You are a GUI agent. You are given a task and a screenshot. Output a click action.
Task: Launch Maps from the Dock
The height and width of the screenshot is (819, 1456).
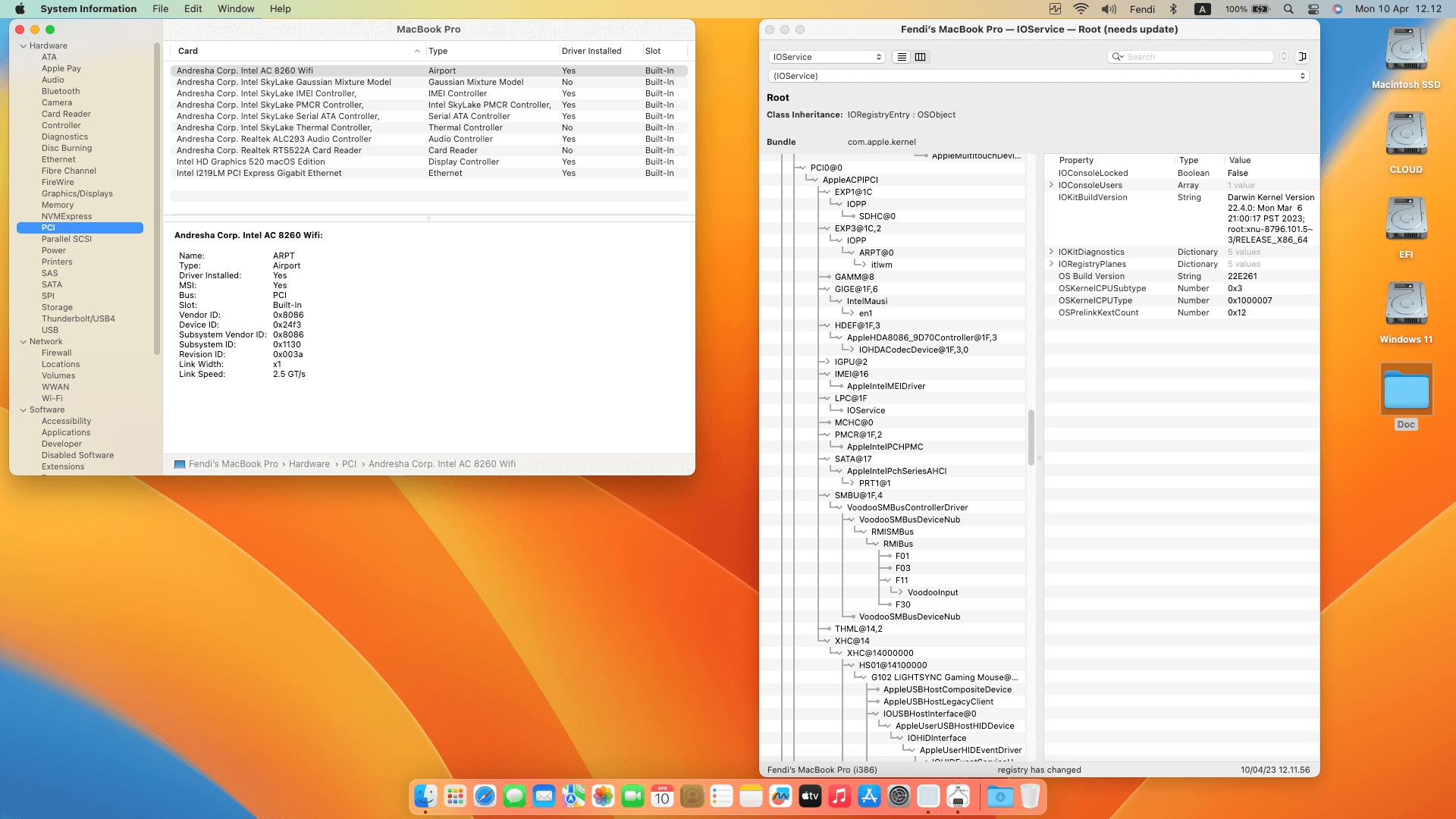click(x=573, y=795)
